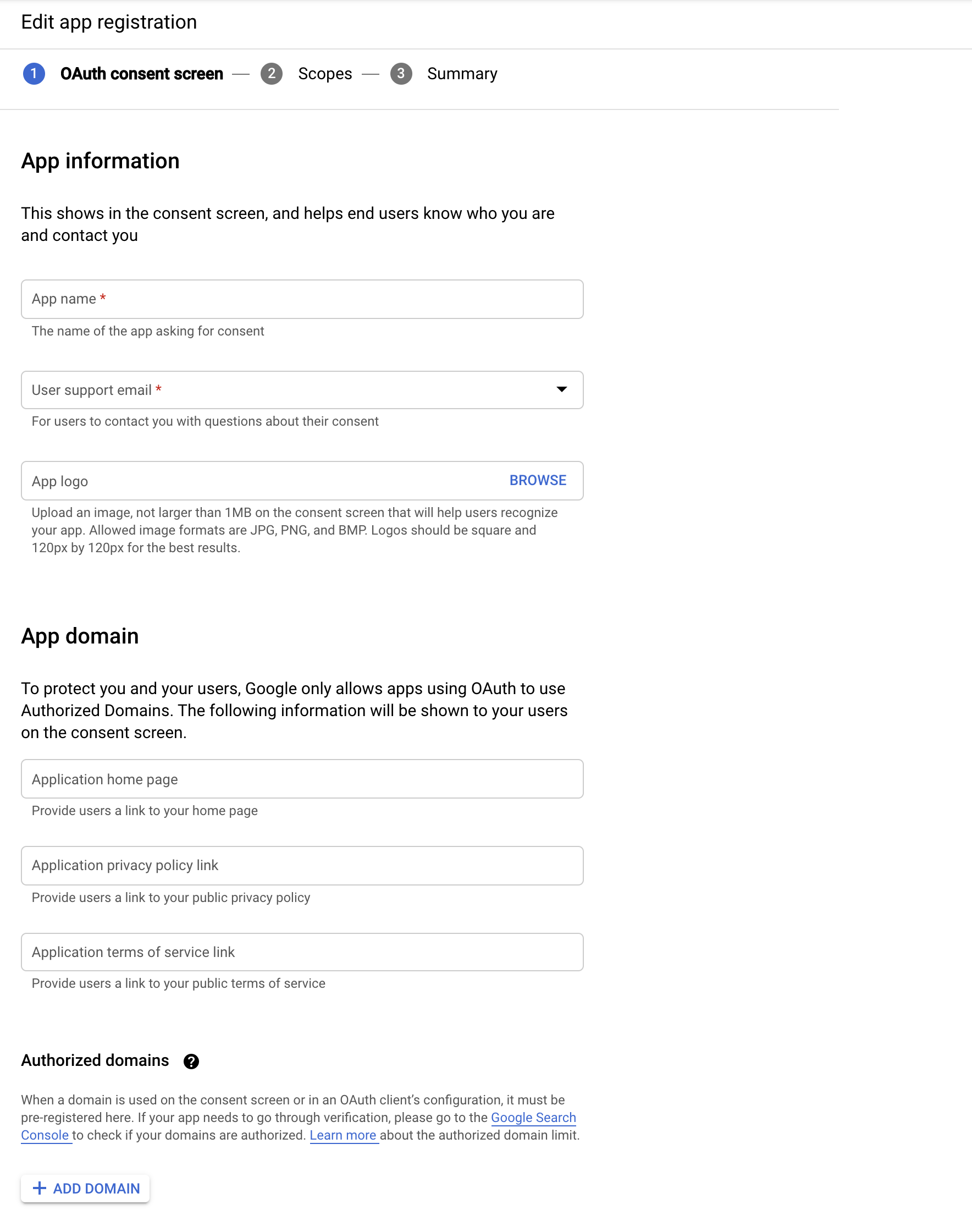Click the step 3 circle icon
The image size is (972, 1232).
[x=401, y=74]
